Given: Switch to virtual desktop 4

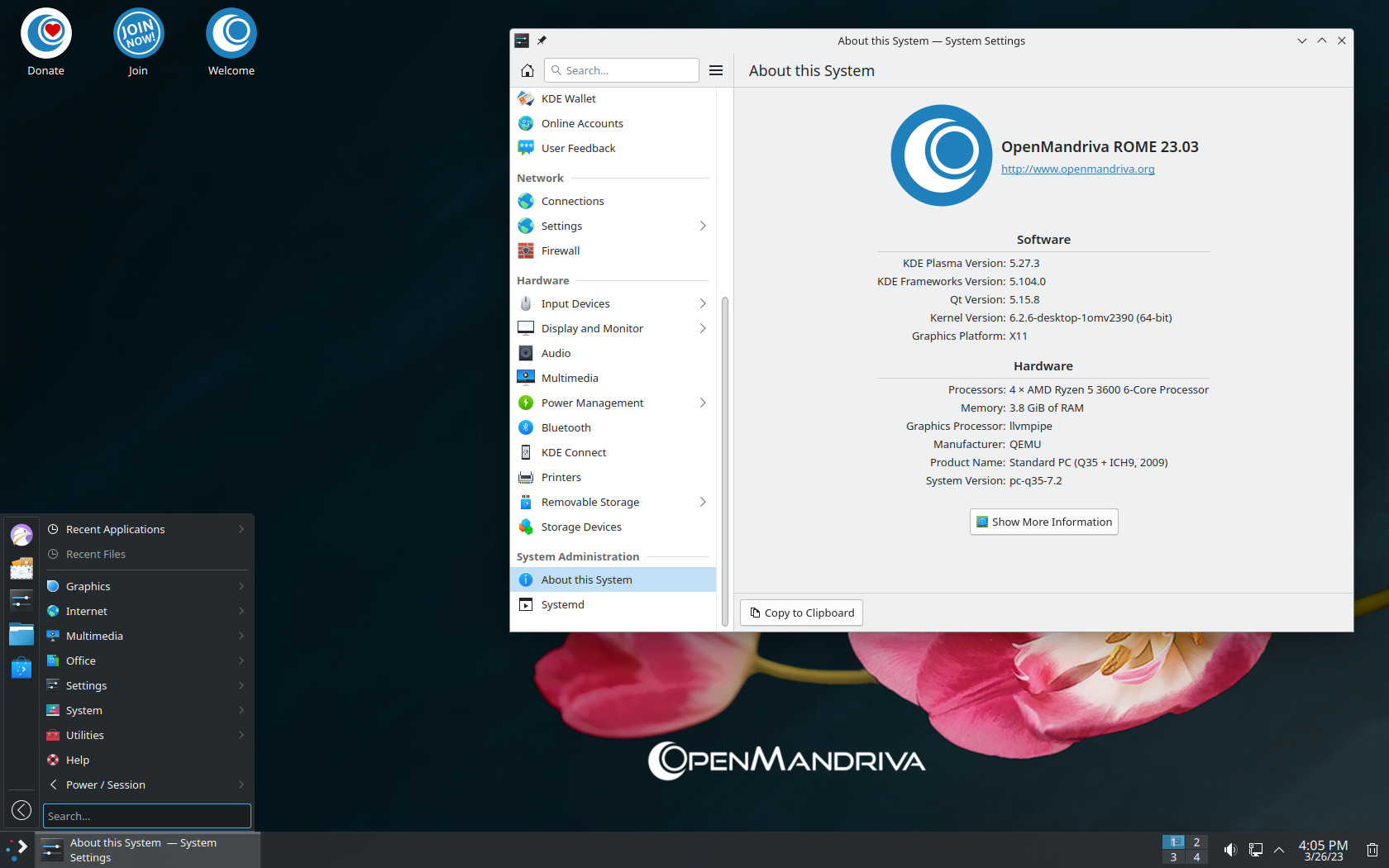Looking at the screenshot, I should pos(1196,857).
